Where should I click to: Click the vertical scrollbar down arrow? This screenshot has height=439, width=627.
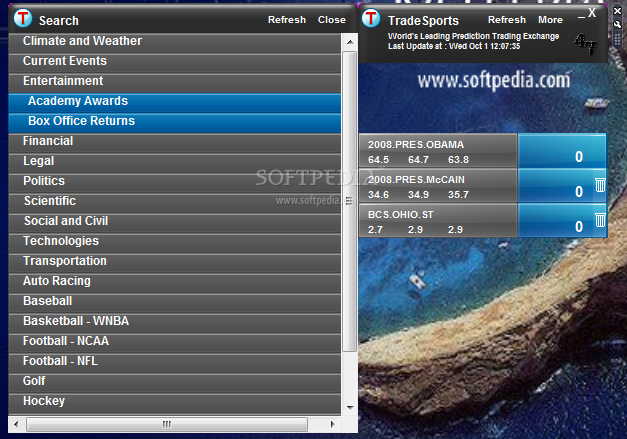[x=350, y=407]
